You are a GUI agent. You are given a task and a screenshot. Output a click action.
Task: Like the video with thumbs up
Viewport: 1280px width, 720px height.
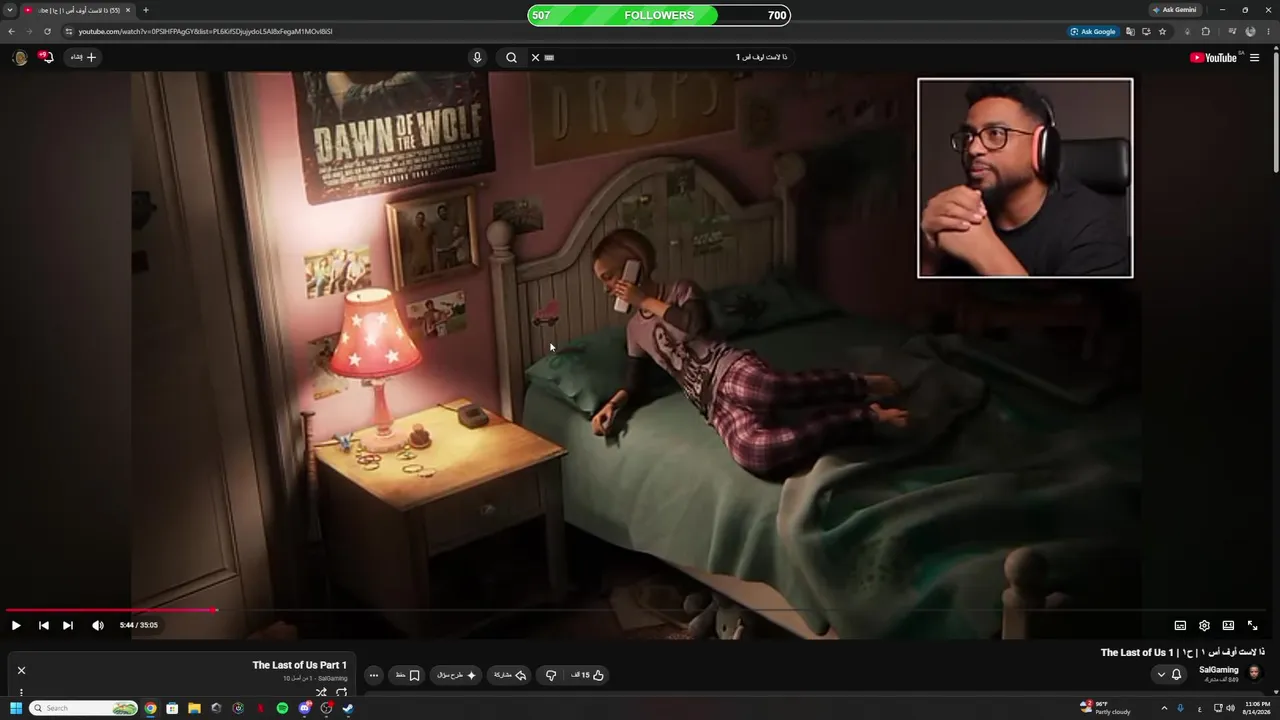[588, 675]
